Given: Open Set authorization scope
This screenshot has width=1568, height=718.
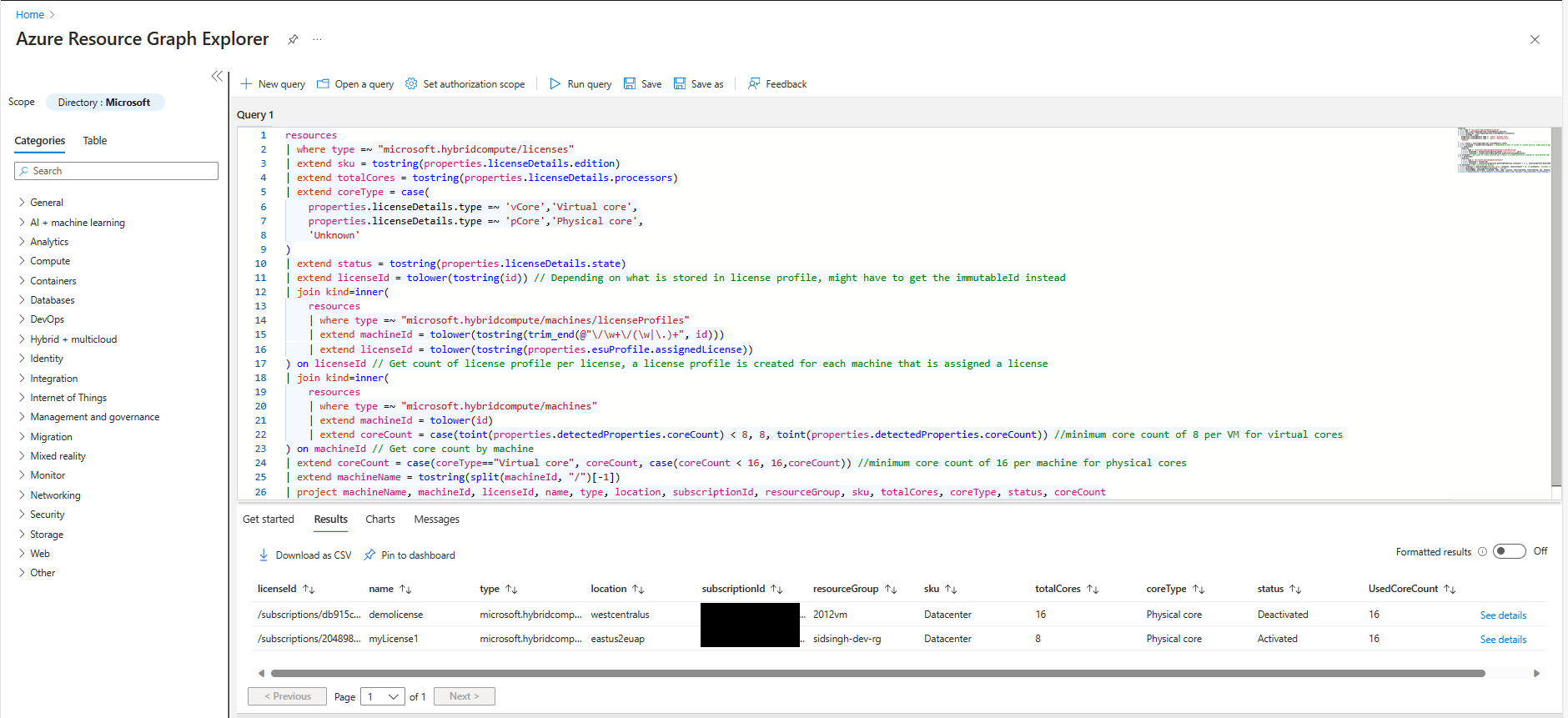Looking at the screenshot, I should pyautogui.click(x=465, y=84).
